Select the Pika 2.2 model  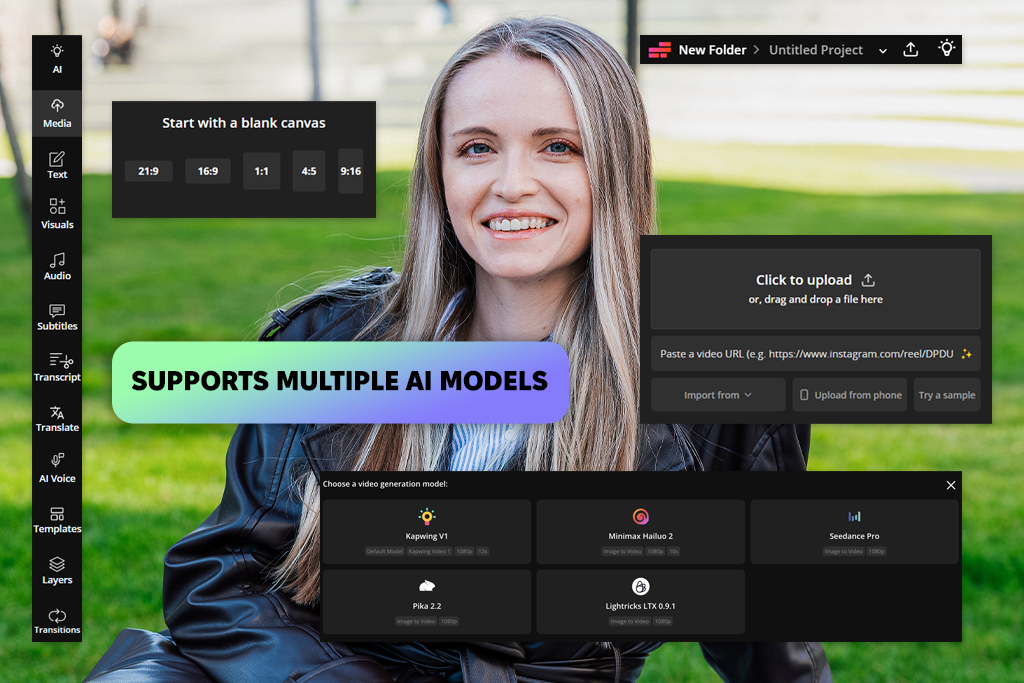426,602
